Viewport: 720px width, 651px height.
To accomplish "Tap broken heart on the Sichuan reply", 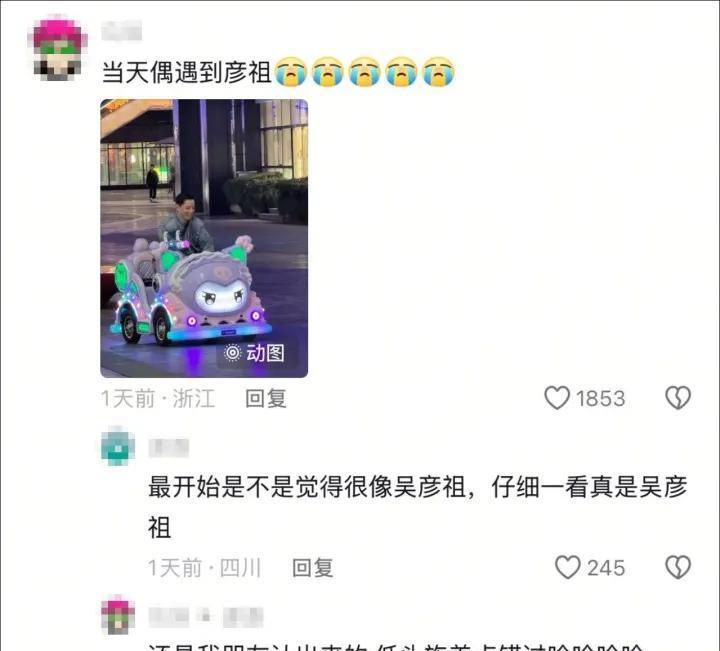I will pyautogui.click(x=678, y=567).
